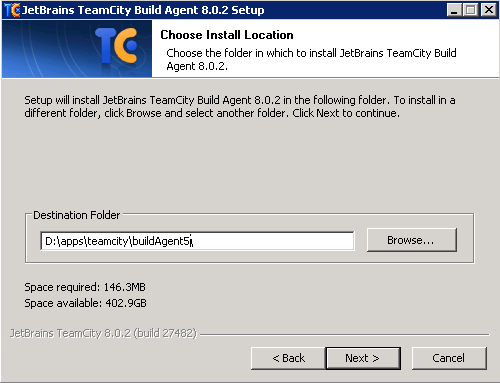
Task: Click 'Space required: 146.3MB' text
Action: (x=85, y=287)
